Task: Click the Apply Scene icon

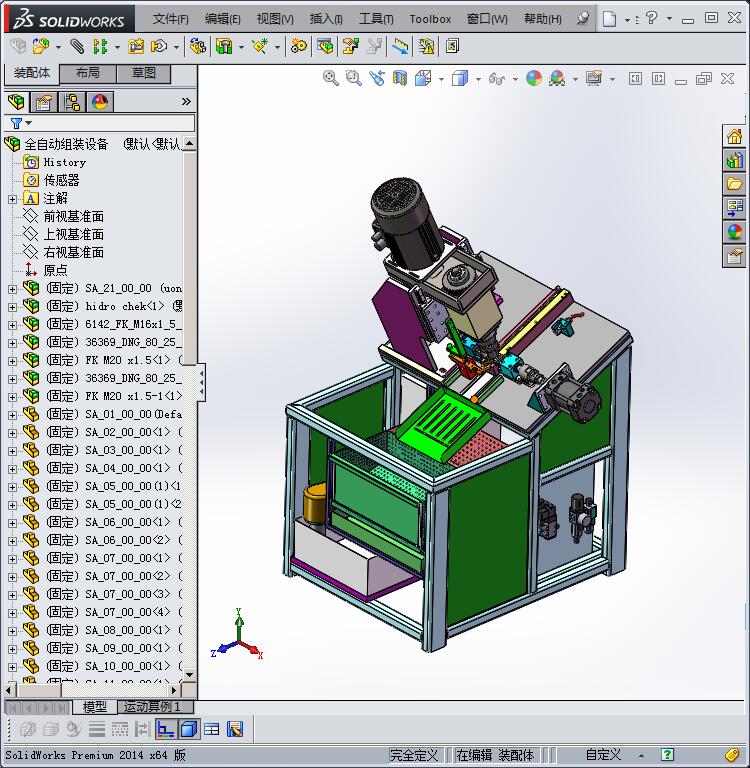Action: pyautogui.click(x=556, y=78)
